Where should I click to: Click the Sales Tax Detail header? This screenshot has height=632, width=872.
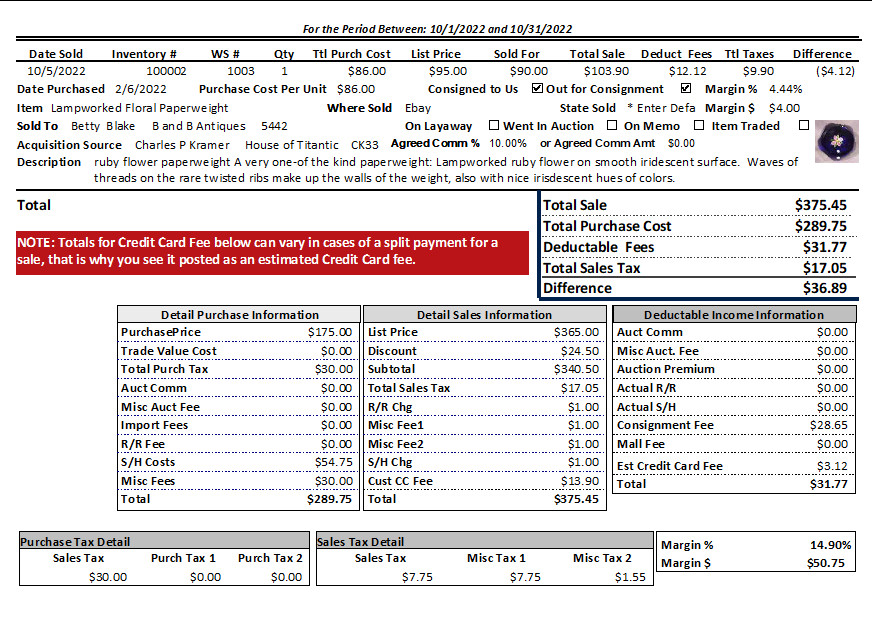tap(484, 541)
